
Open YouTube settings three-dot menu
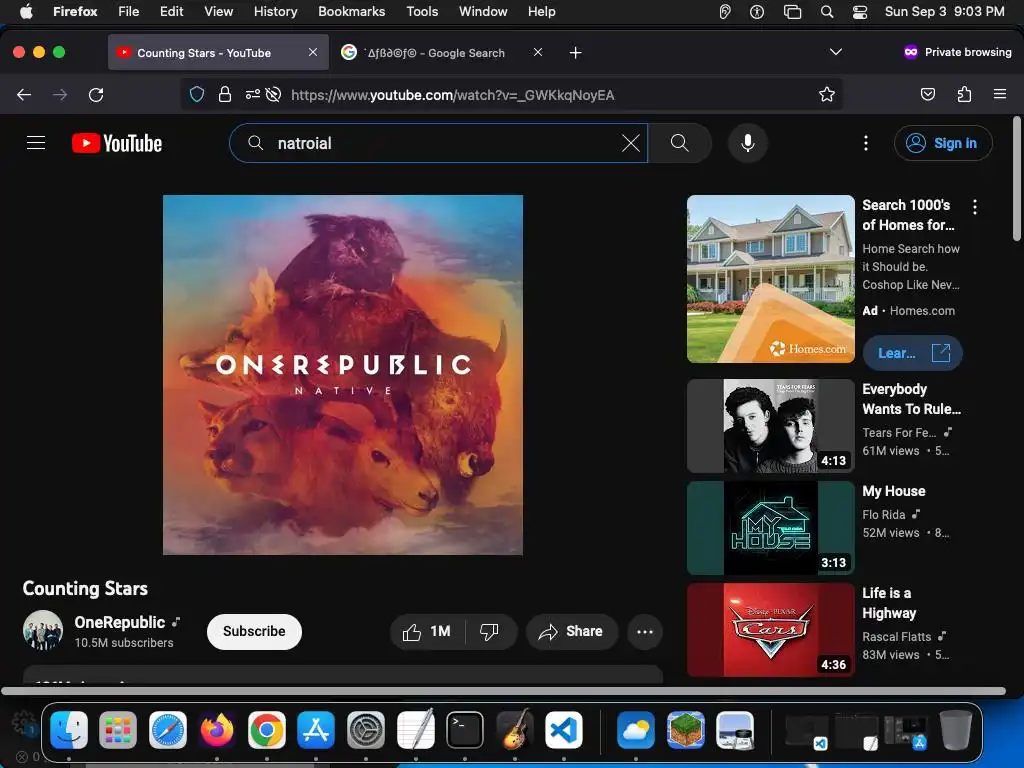point(866,143)
